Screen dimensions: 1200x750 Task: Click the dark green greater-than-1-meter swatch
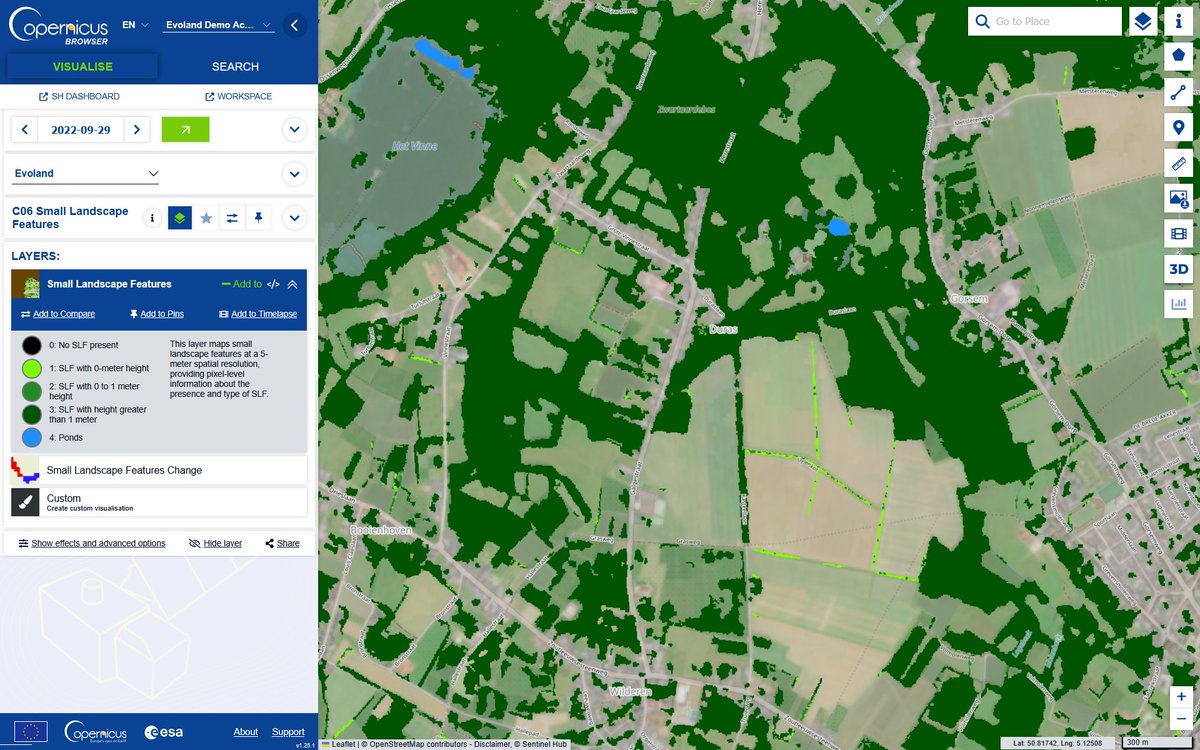32,414
